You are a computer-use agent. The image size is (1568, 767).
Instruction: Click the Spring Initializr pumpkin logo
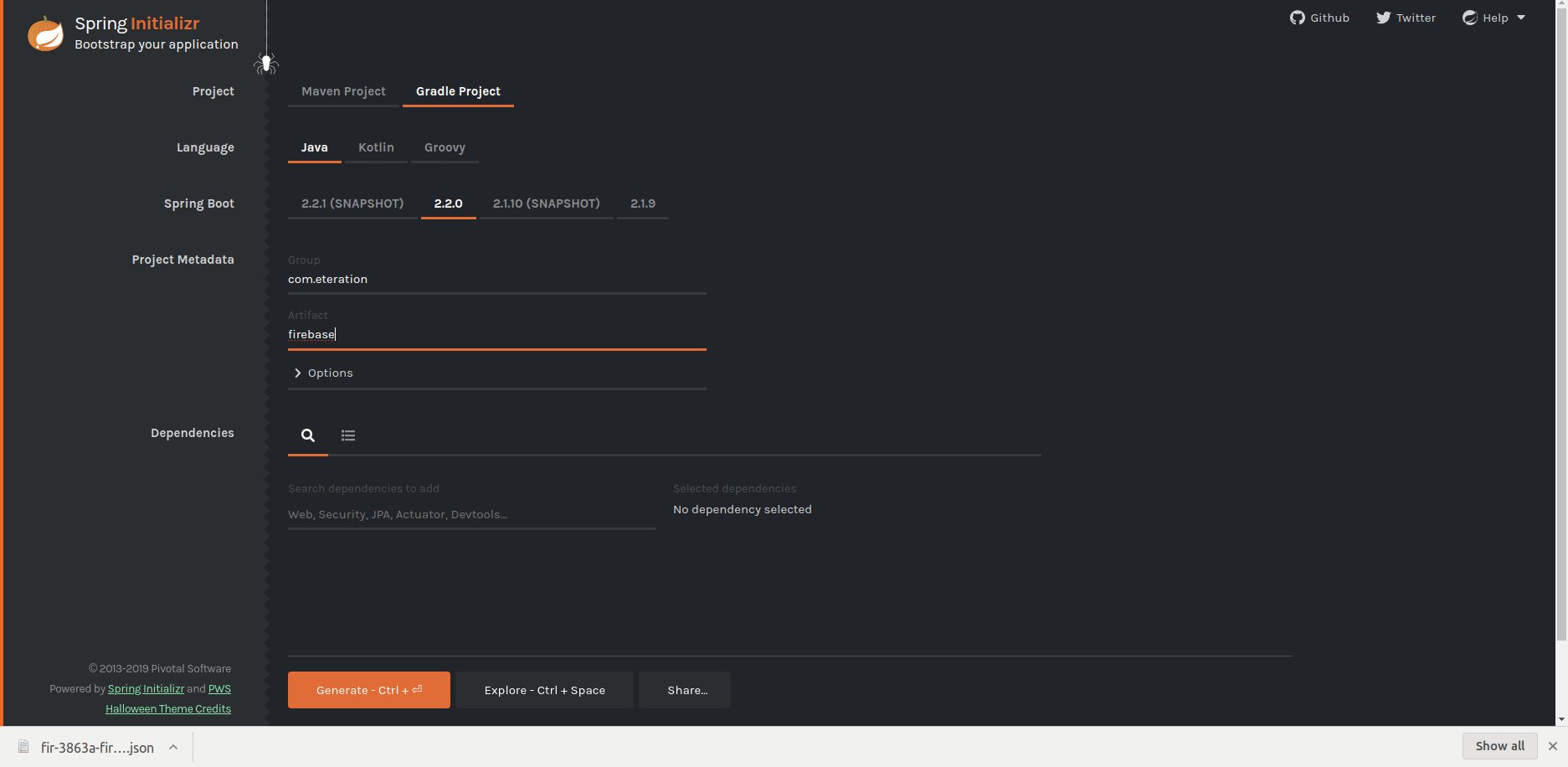coord(45,33)
